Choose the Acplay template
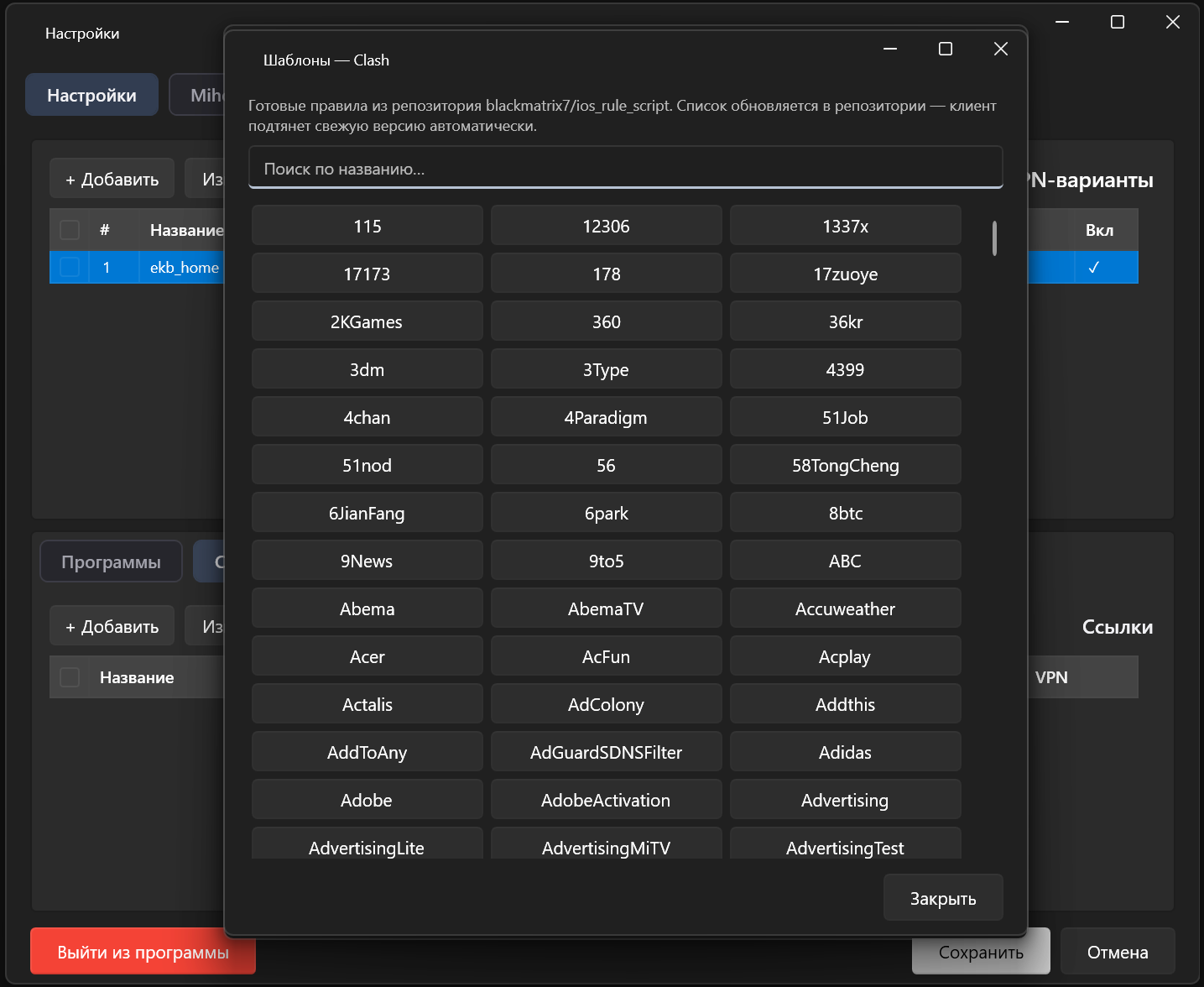The image size is (1204, 987). [846, 656]
